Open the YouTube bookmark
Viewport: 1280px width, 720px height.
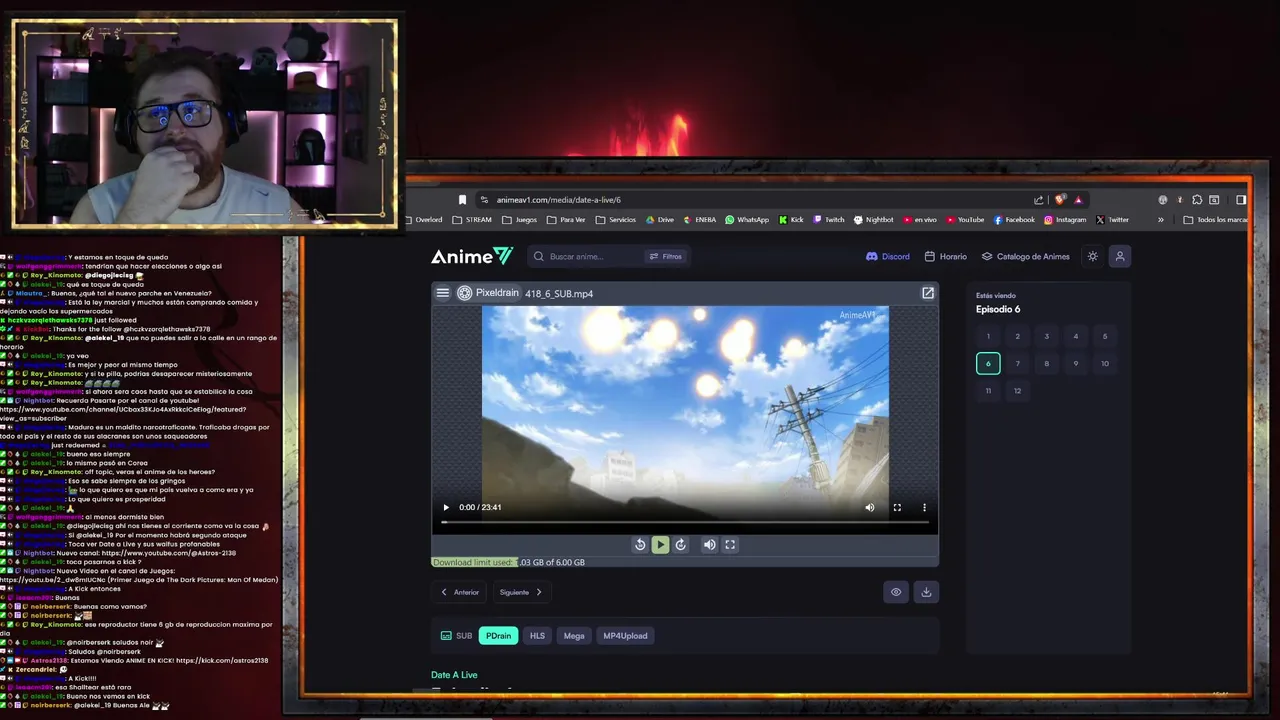coord(965,220)
